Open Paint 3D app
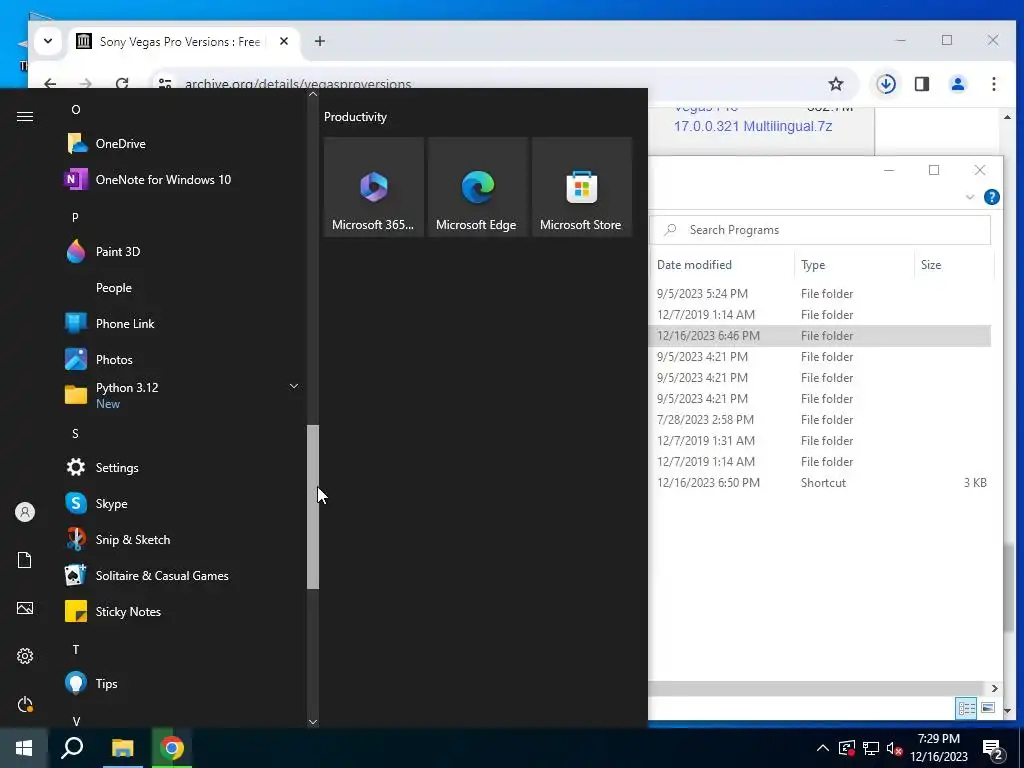 pos(182,251)
